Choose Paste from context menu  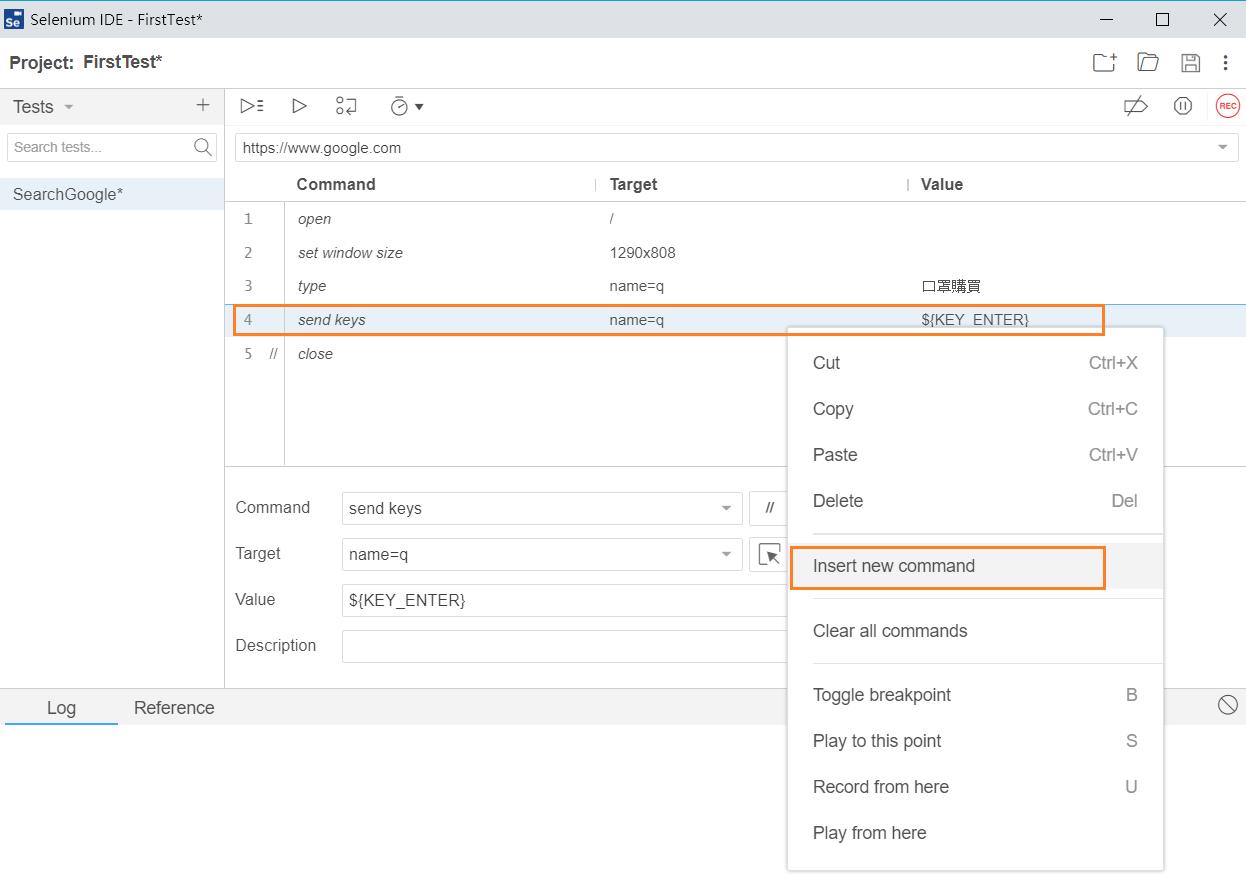click(975, 455)
